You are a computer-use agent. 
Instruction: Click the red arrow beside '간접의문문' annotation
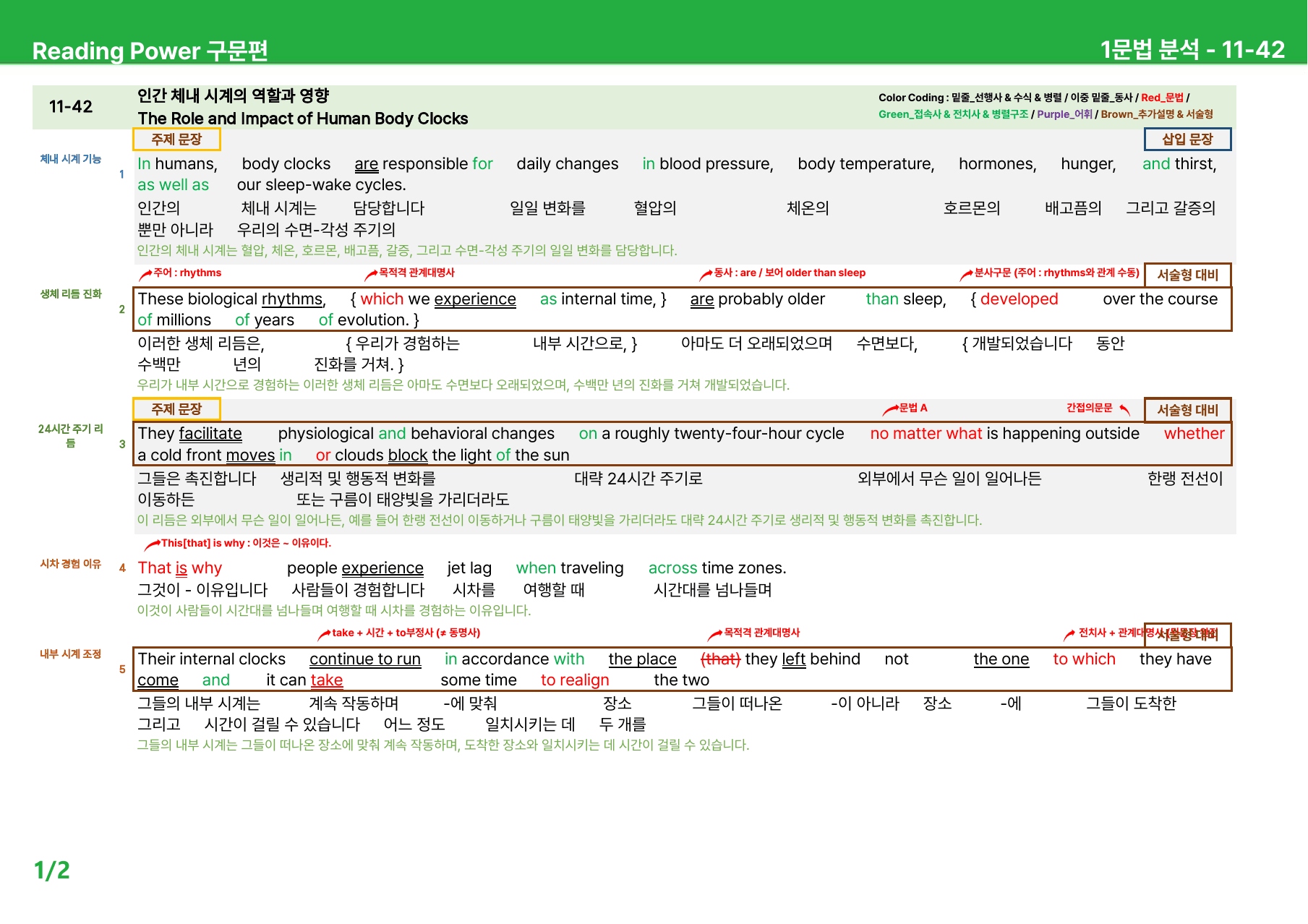tap(1124, 409)
